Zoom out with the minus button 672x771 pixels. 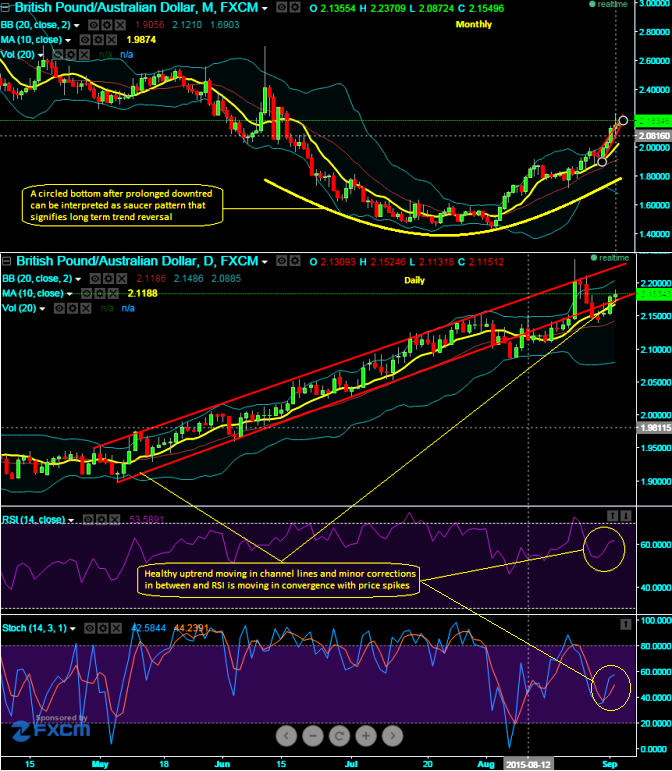(x=313, y=736)
